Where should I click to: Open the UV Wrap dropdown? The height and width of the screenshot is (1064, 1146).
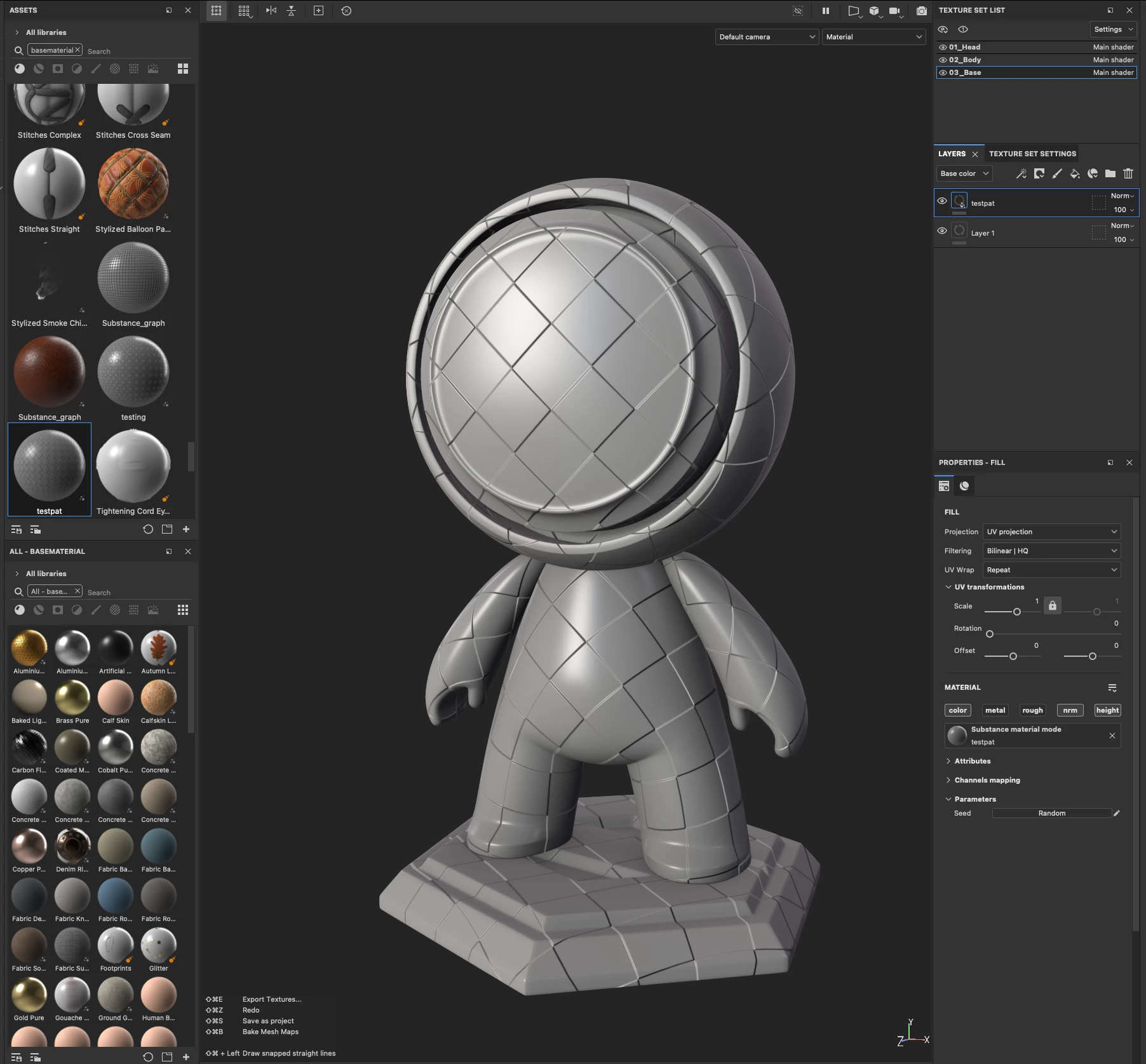point(1051,570)
